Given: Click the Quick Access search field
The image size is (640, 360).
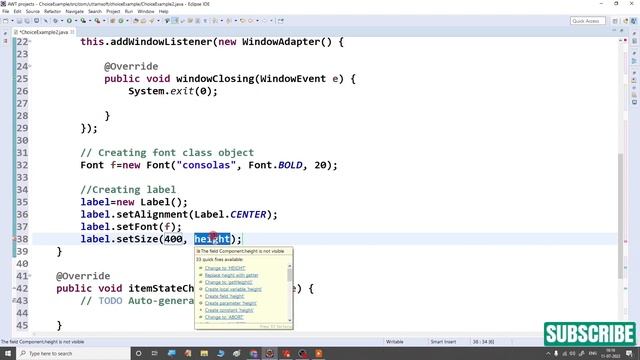Looking at the screenshot, I should pos(587,21).
